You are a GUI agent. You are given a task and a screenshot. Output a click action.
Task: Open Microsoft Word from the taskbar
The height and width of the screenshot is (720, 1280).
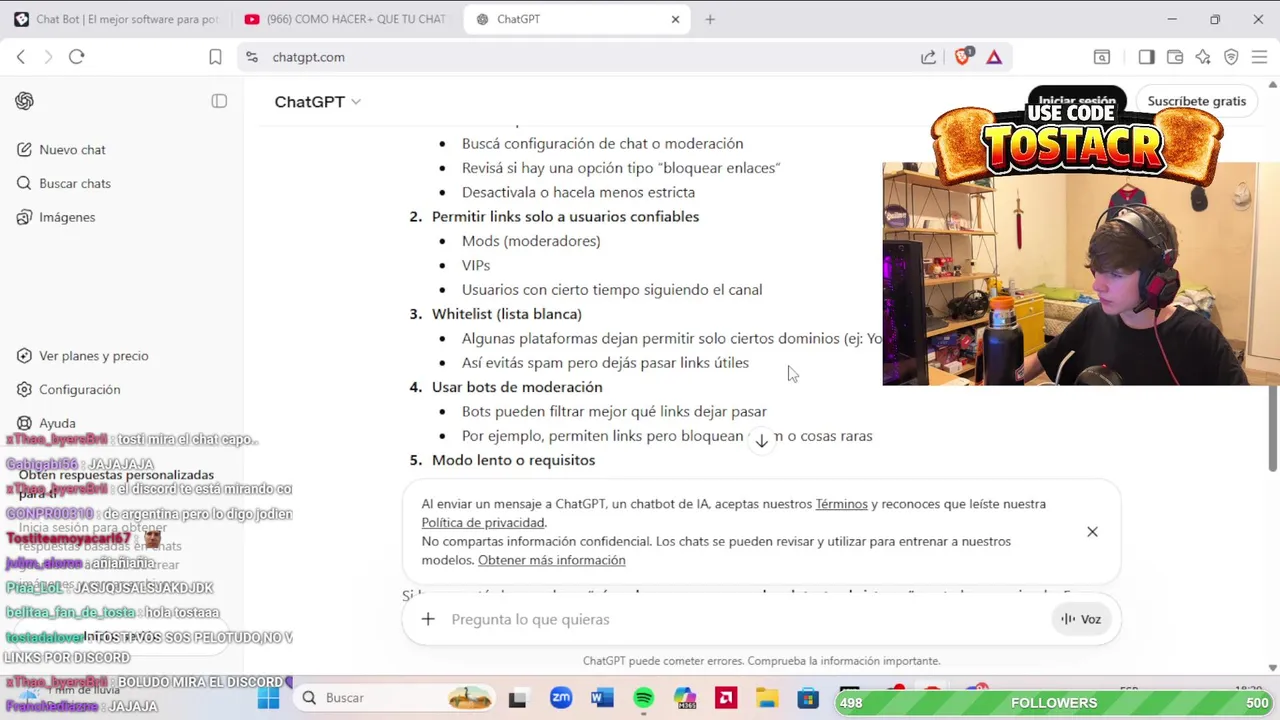(x=602, y=698)
